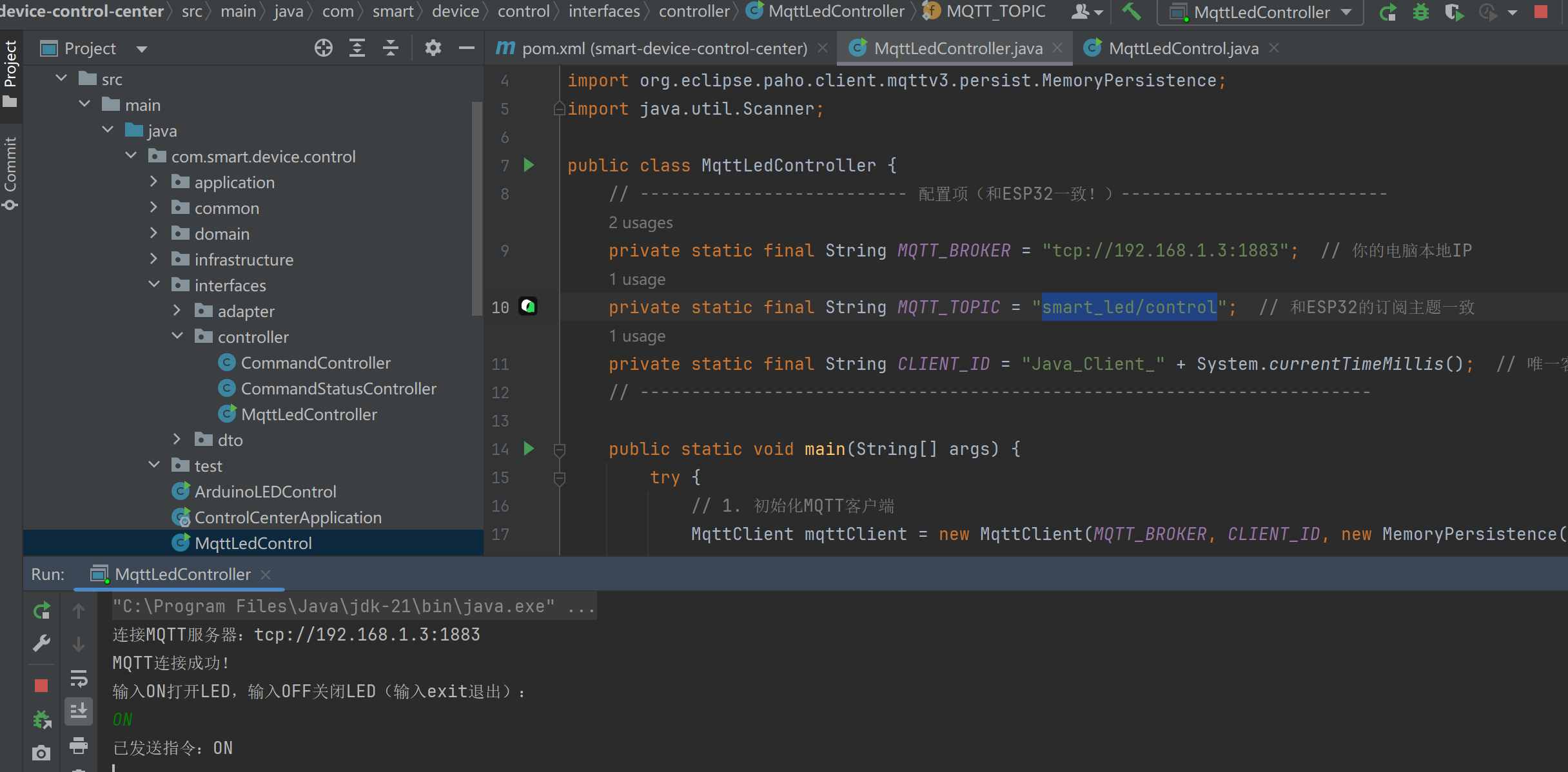Screen dimensions: 1568x772
Task: Click Select Opened File target icon
Action: tap(324, 48)
